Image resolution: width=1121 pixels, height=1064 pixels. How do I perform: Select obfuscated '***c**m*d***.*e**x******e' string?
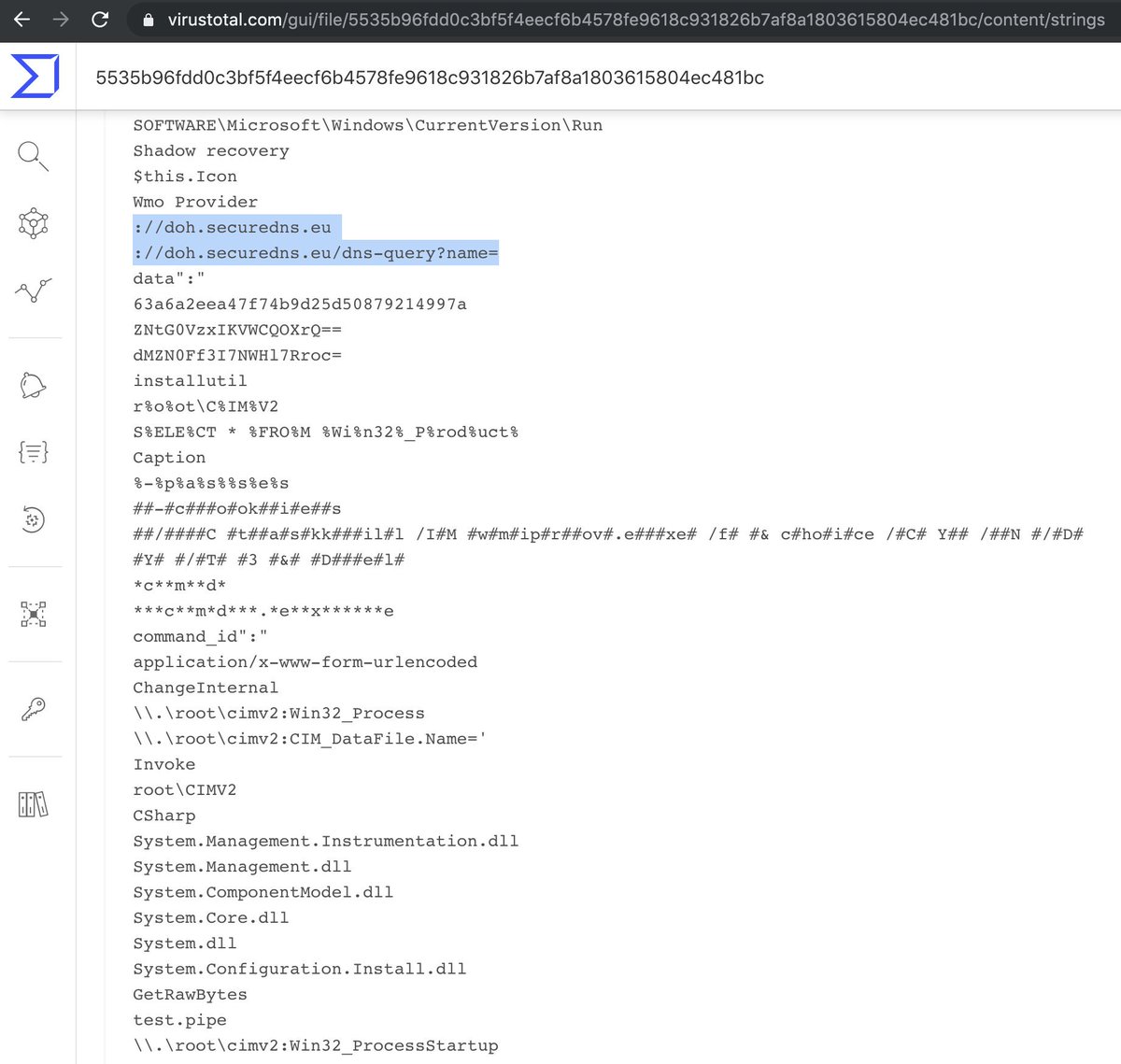[x=263, y=611]
